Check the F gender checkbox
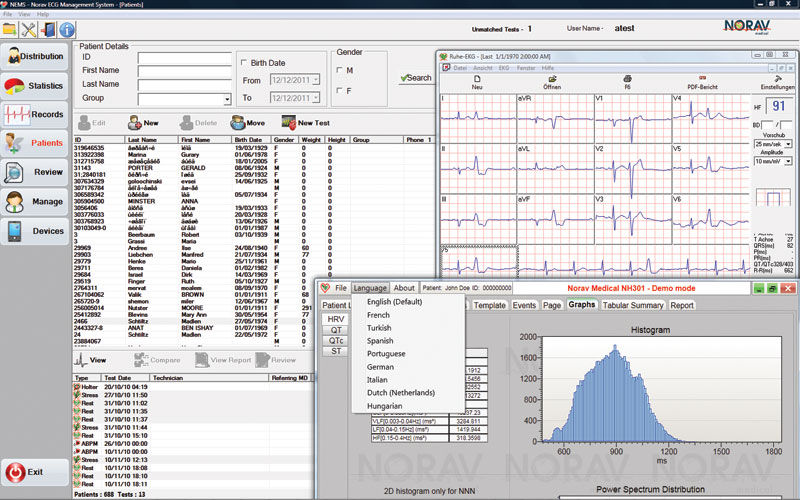The width and height of the screenshot is (800, 500). point(340,91)
